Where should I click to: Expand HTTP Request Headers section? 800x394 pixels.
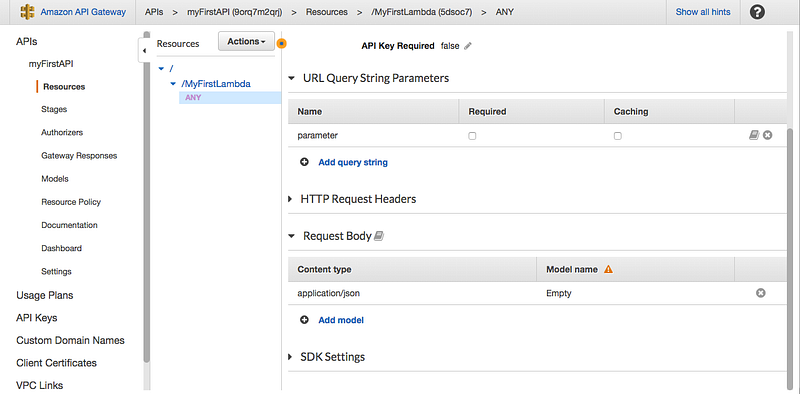tap(290, 199)
